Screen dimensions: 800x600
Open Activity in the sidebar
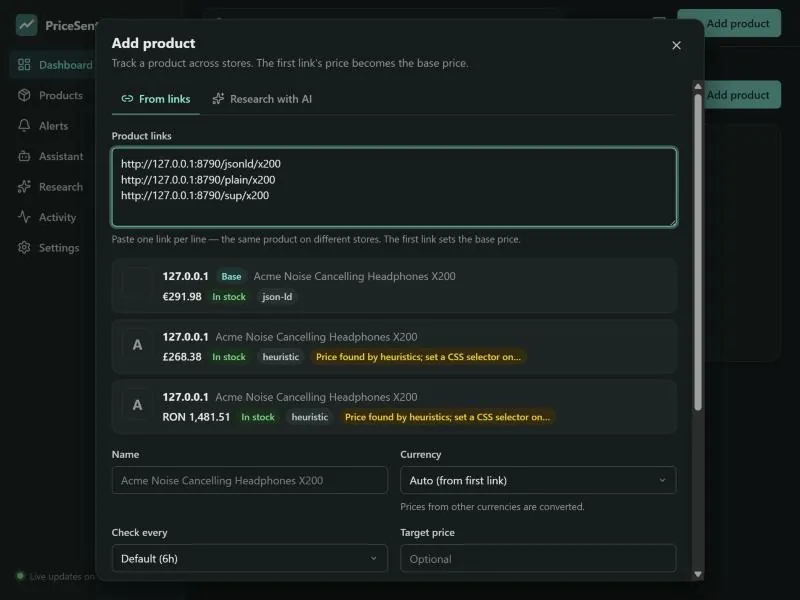53,217
